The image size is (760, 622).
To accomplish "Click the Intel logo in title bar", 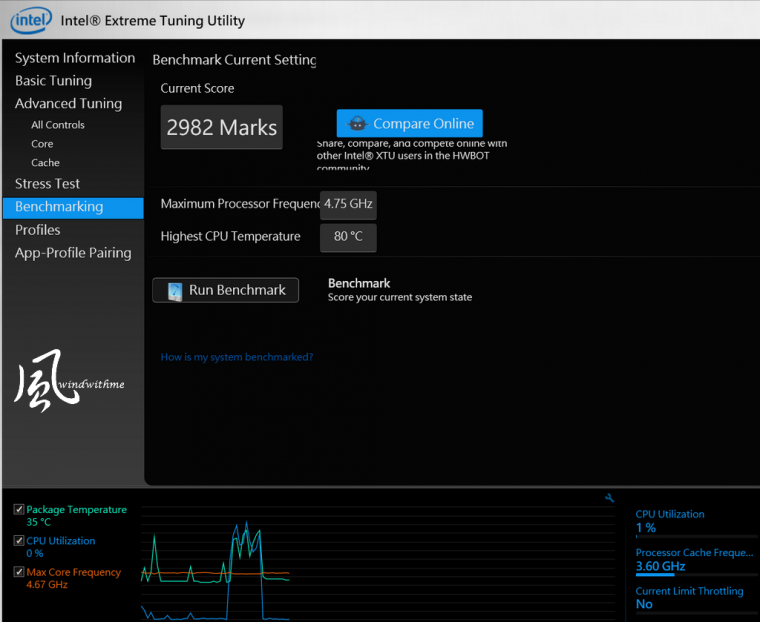I will (31, 21).
